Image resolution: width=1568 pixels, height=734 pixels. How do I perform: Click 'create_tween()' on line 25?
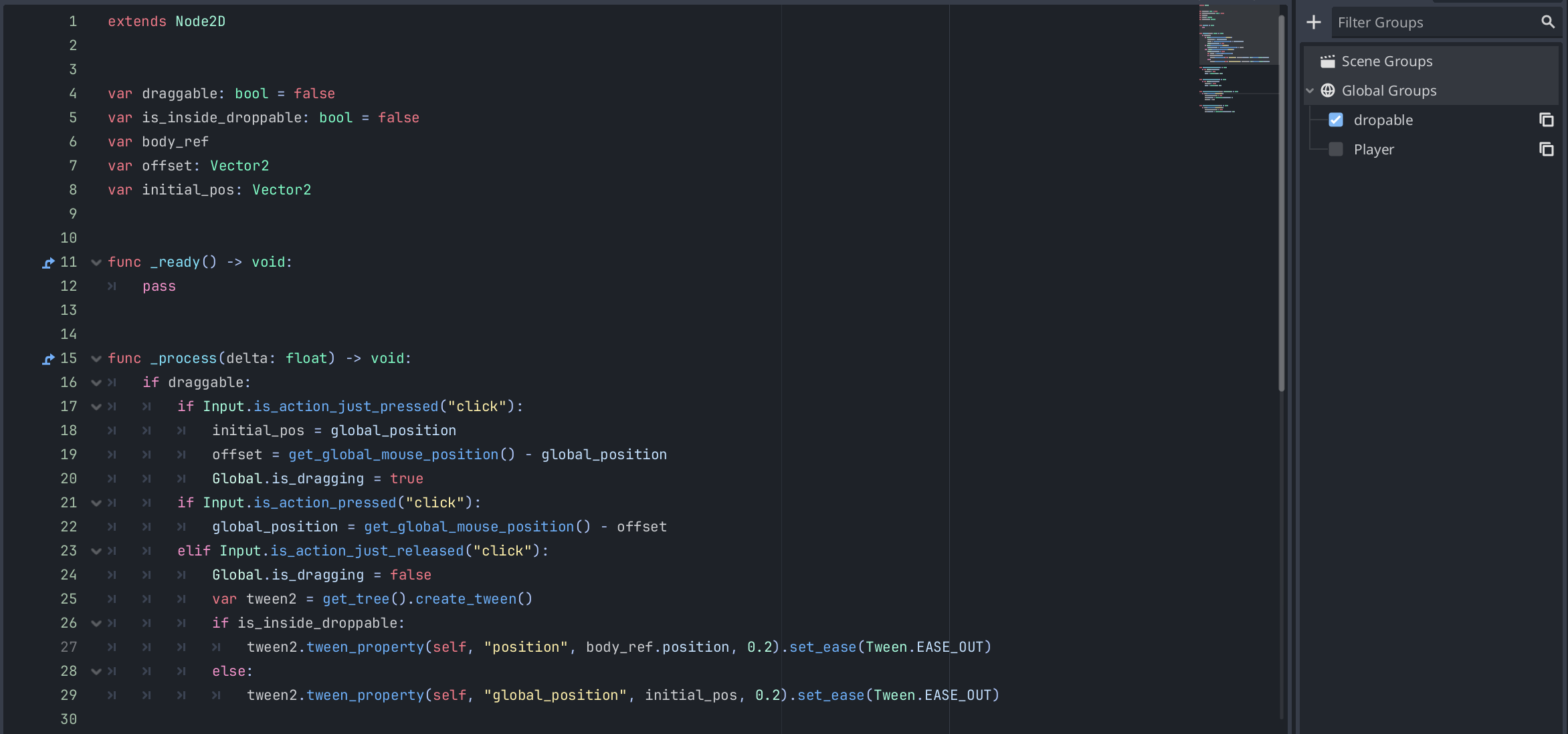tap(474, 599)
